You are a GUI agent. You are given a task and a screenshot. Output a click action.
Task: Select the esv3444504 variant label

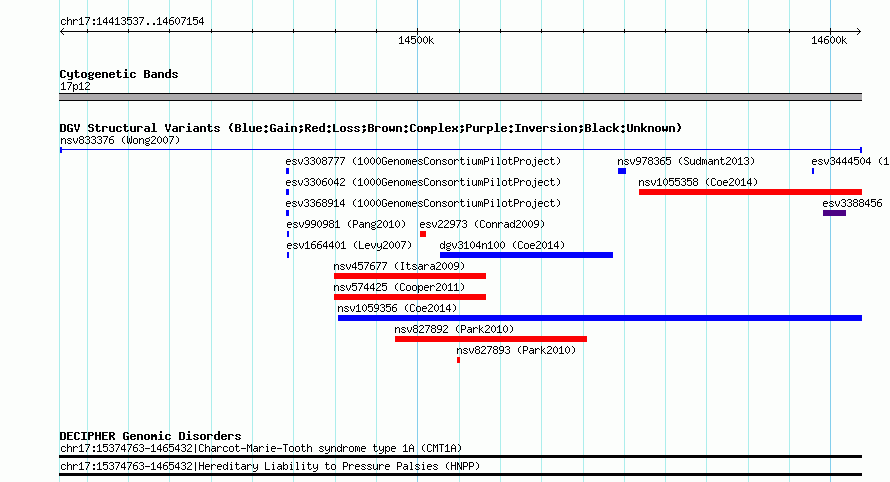pos(850,161)
